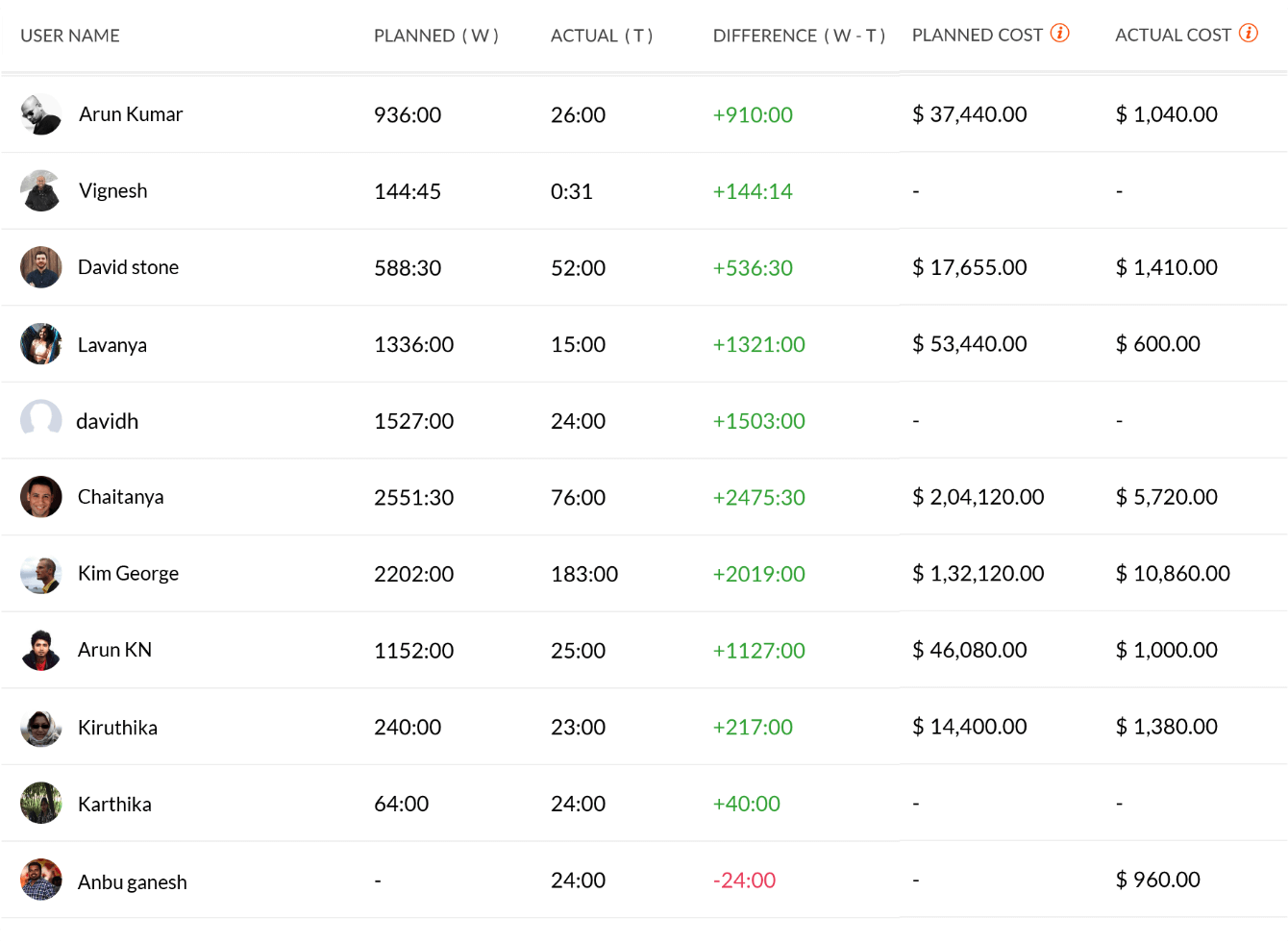The width and height of the screenshot is (1288, 943).
Task: Click Karthika's profile picture
Action: click(x=40, y=803)
